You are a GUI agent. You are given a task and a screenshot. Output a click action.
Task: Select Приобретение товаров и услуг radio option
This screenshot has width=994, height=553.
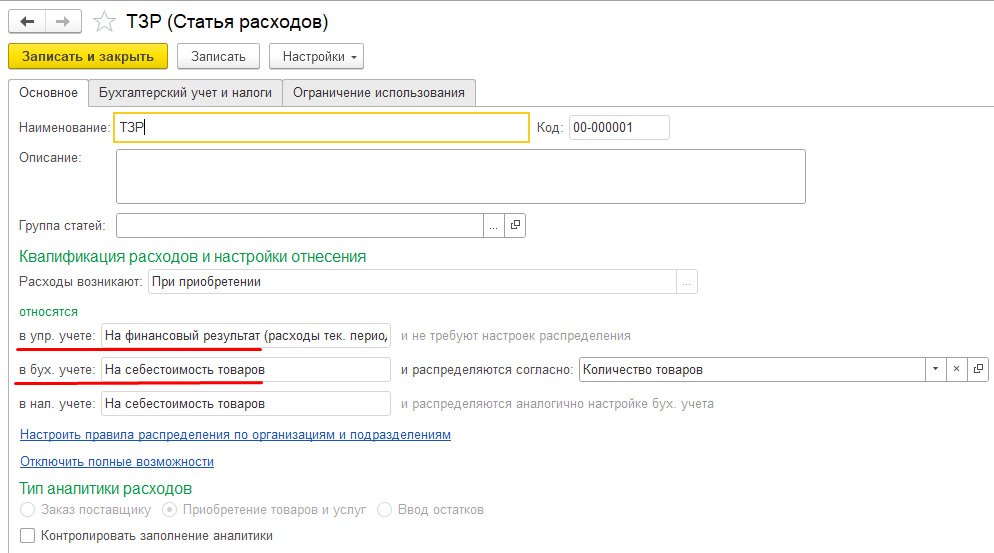(170, 510)
